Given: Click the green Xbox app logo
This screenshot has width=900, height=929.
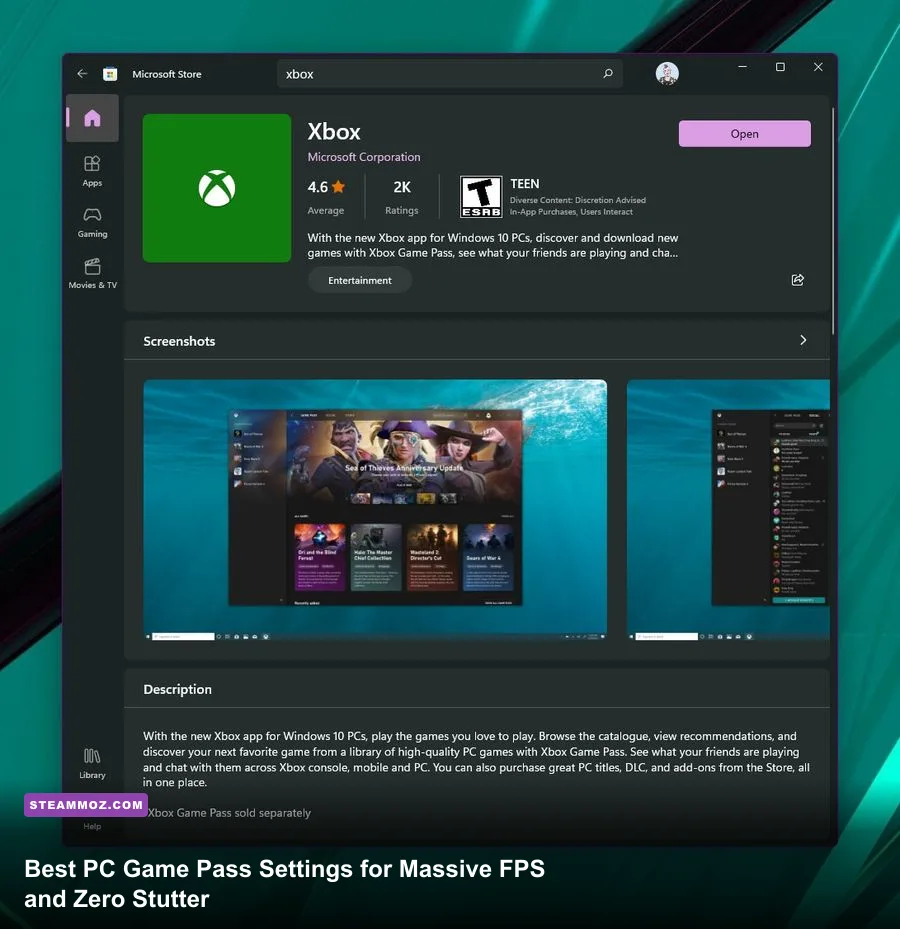Looking at the screenshot, I should [217, 188].
